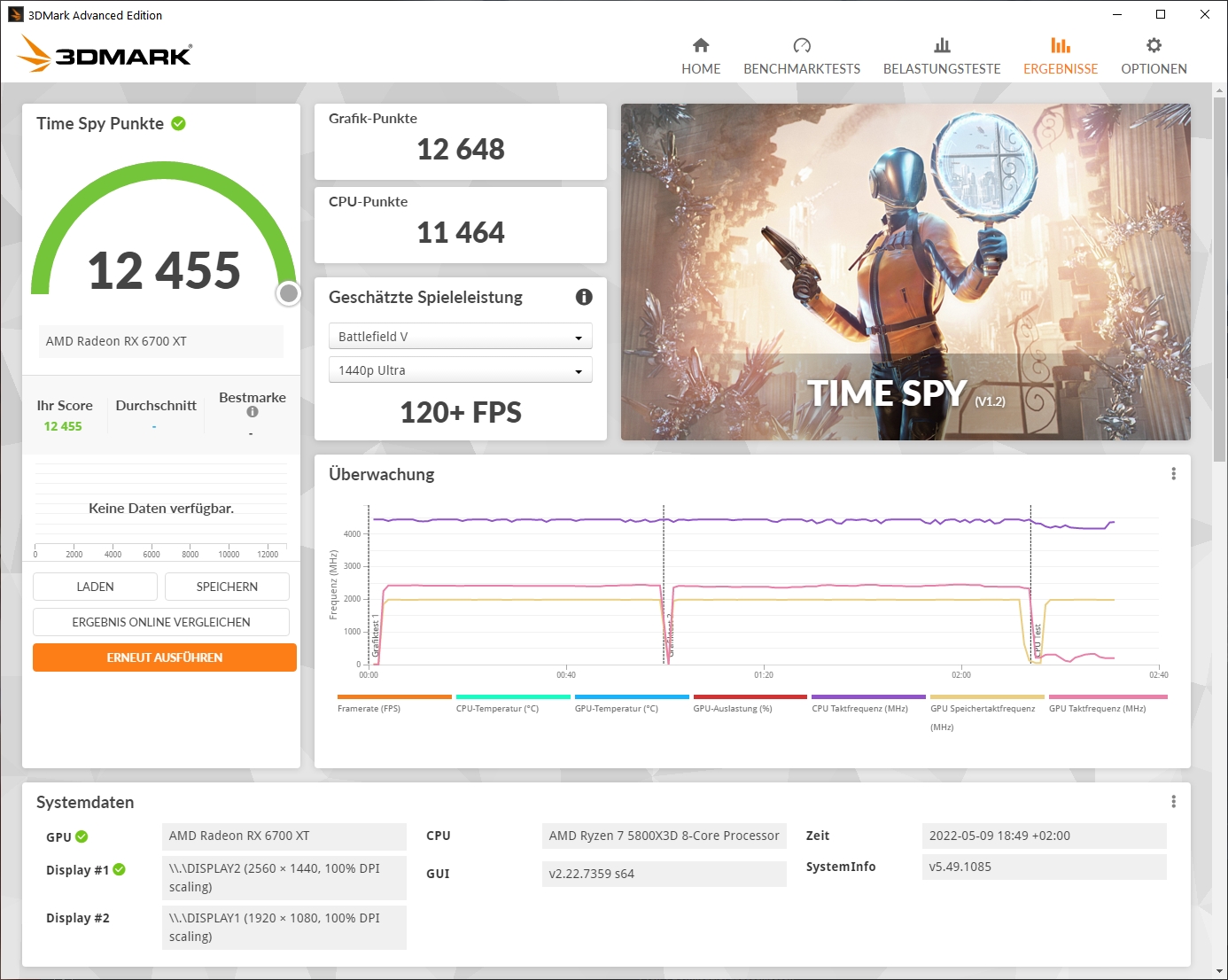1228x980 pixels.
Task: Open the Überwachung panel kebab menu
Action: tap(1173, 474)
